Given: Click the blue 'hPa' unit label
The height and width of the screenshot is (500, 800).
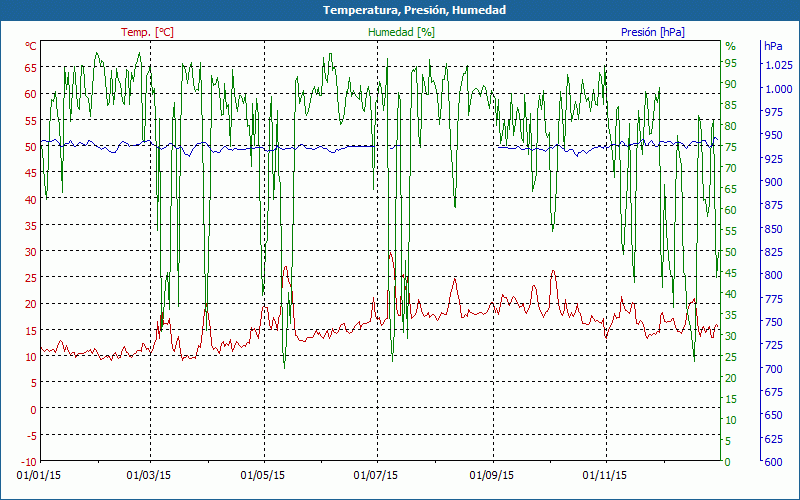Looking at the screenshot, I should click(x=773, y=46).
